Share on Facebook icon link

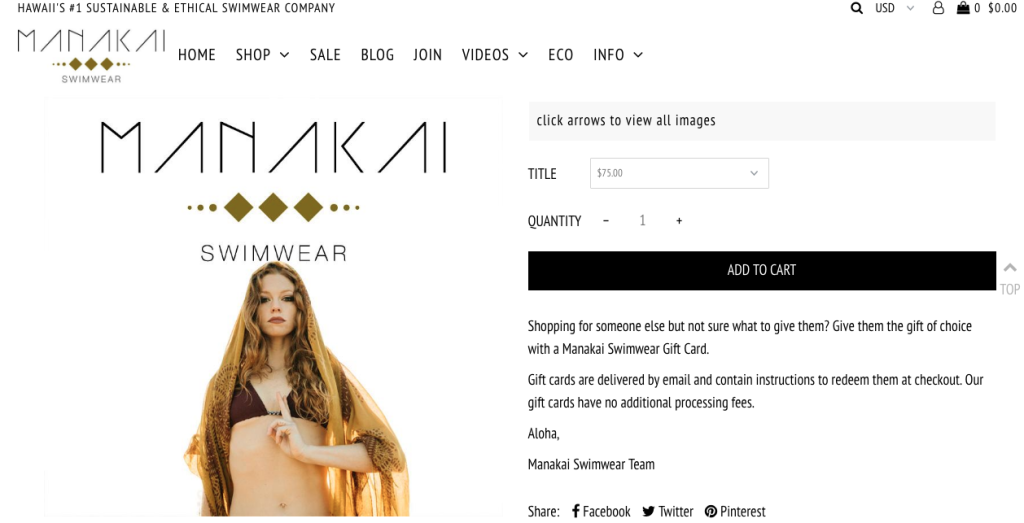click(x=600, y=511)
